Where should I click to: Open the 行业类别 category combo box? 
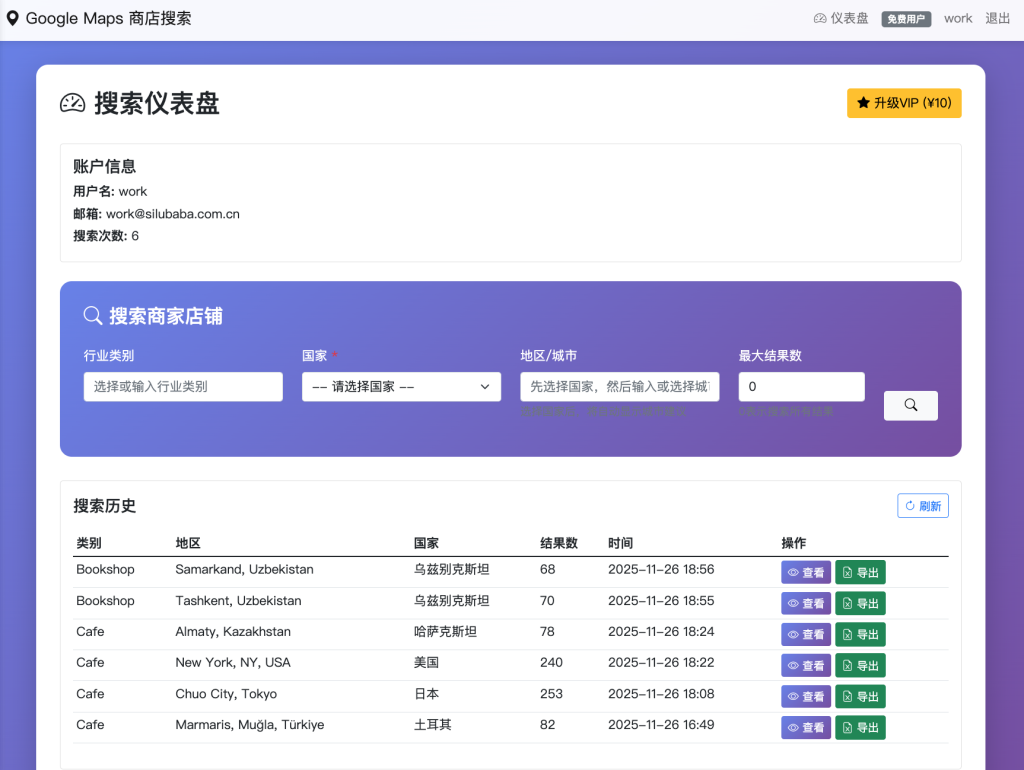[x=183, y=387]
